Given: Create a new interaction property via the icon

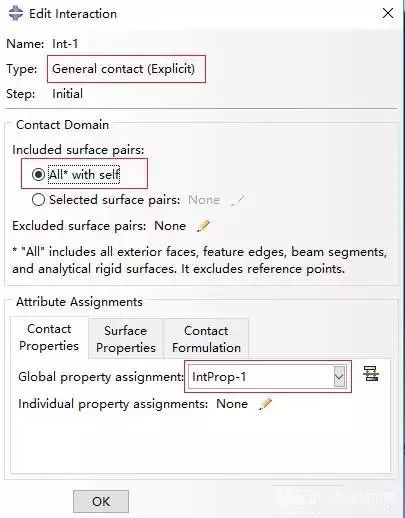Looking at the screenshot, I should point(371,374).
